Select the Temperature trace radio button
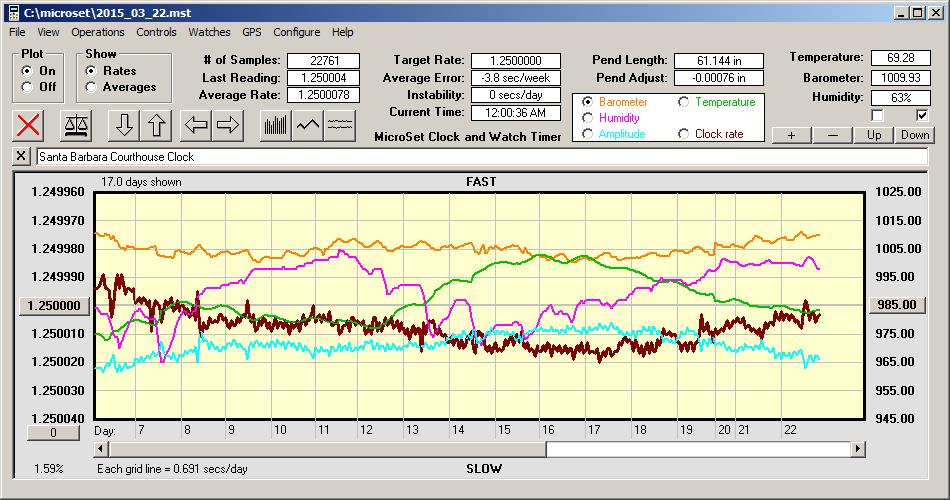Image resolution: width=950 pixels, height=500 pixels. pyautogui.click(x=683, y=102)
